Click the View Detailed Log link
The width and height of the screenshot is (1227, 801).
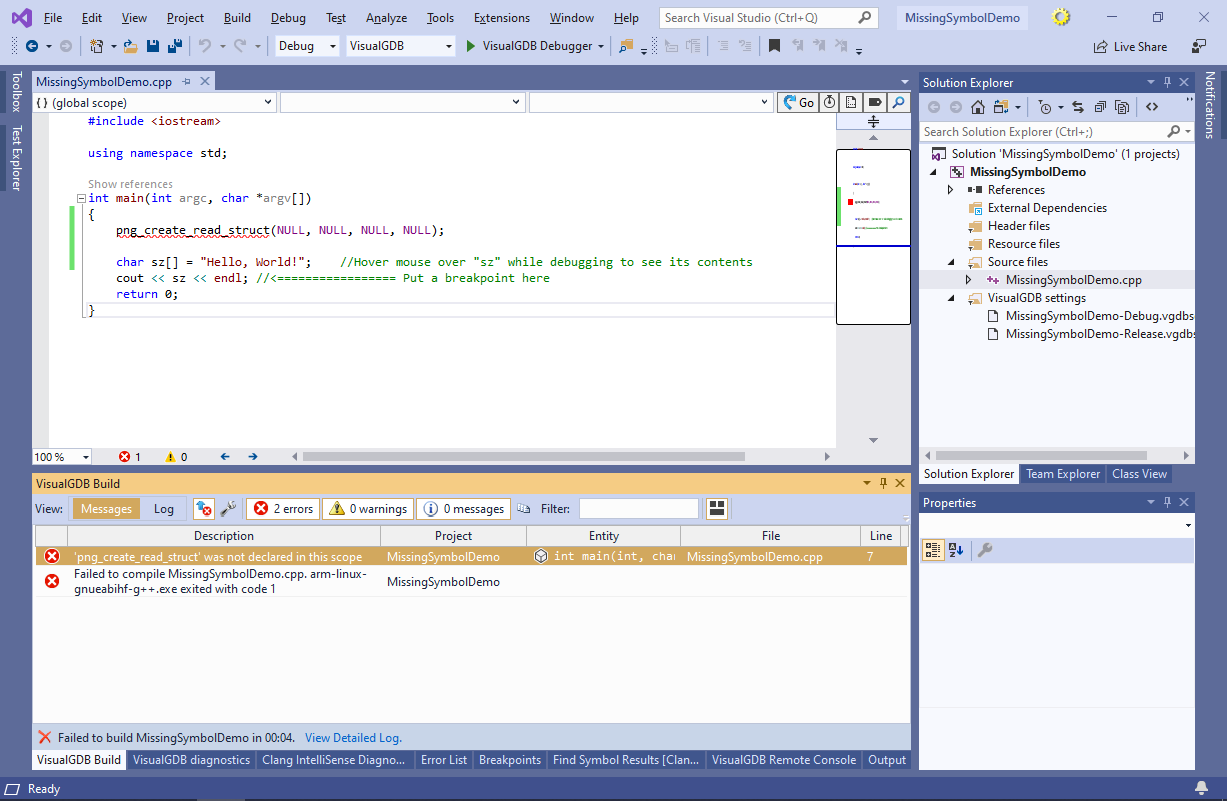coord(353,738)
